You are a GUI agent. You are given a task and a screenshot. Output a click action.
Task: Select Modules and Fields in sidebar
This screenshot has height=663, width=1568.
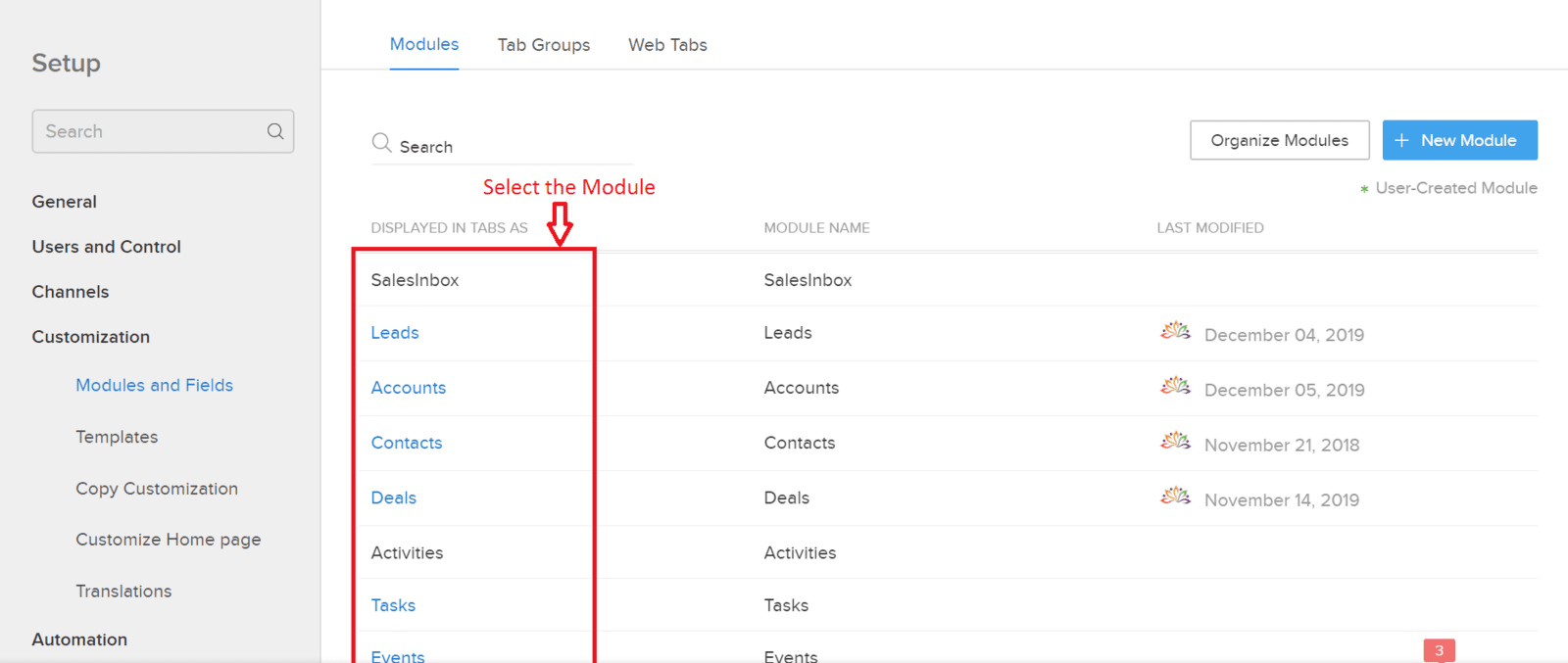pos(154,385)
